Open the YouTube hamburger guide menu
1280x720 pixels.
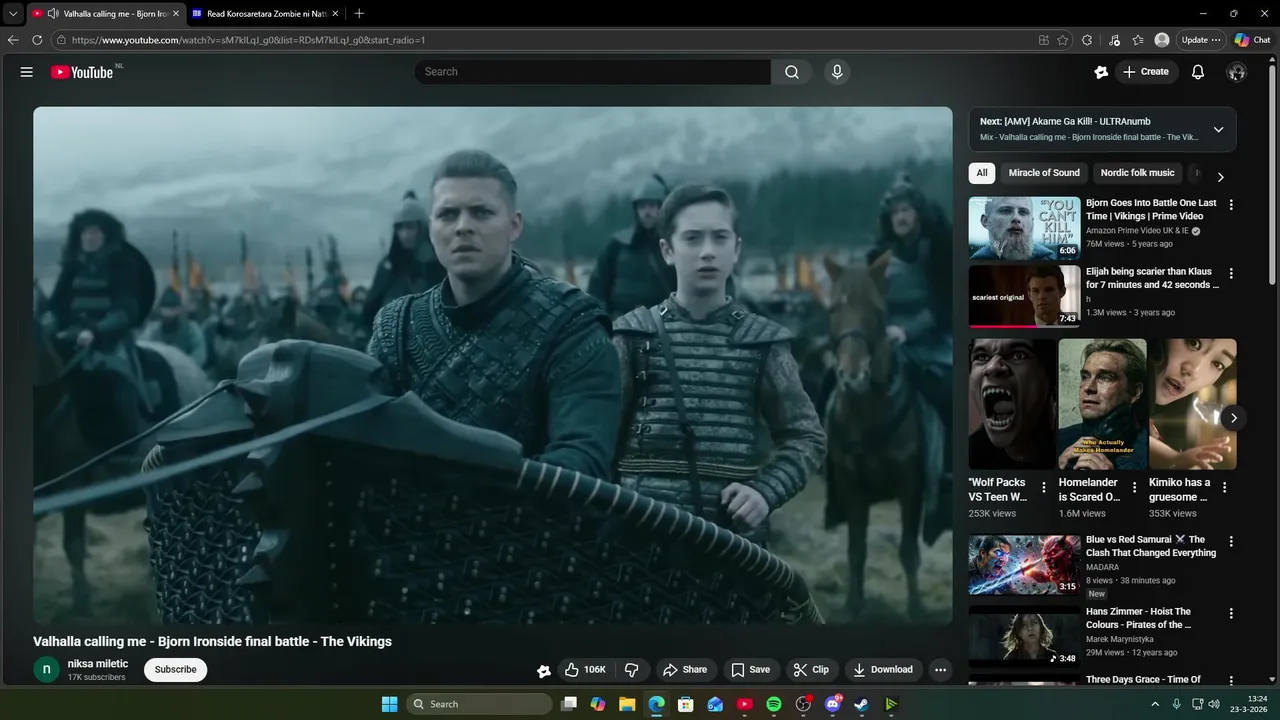point(27,72)
